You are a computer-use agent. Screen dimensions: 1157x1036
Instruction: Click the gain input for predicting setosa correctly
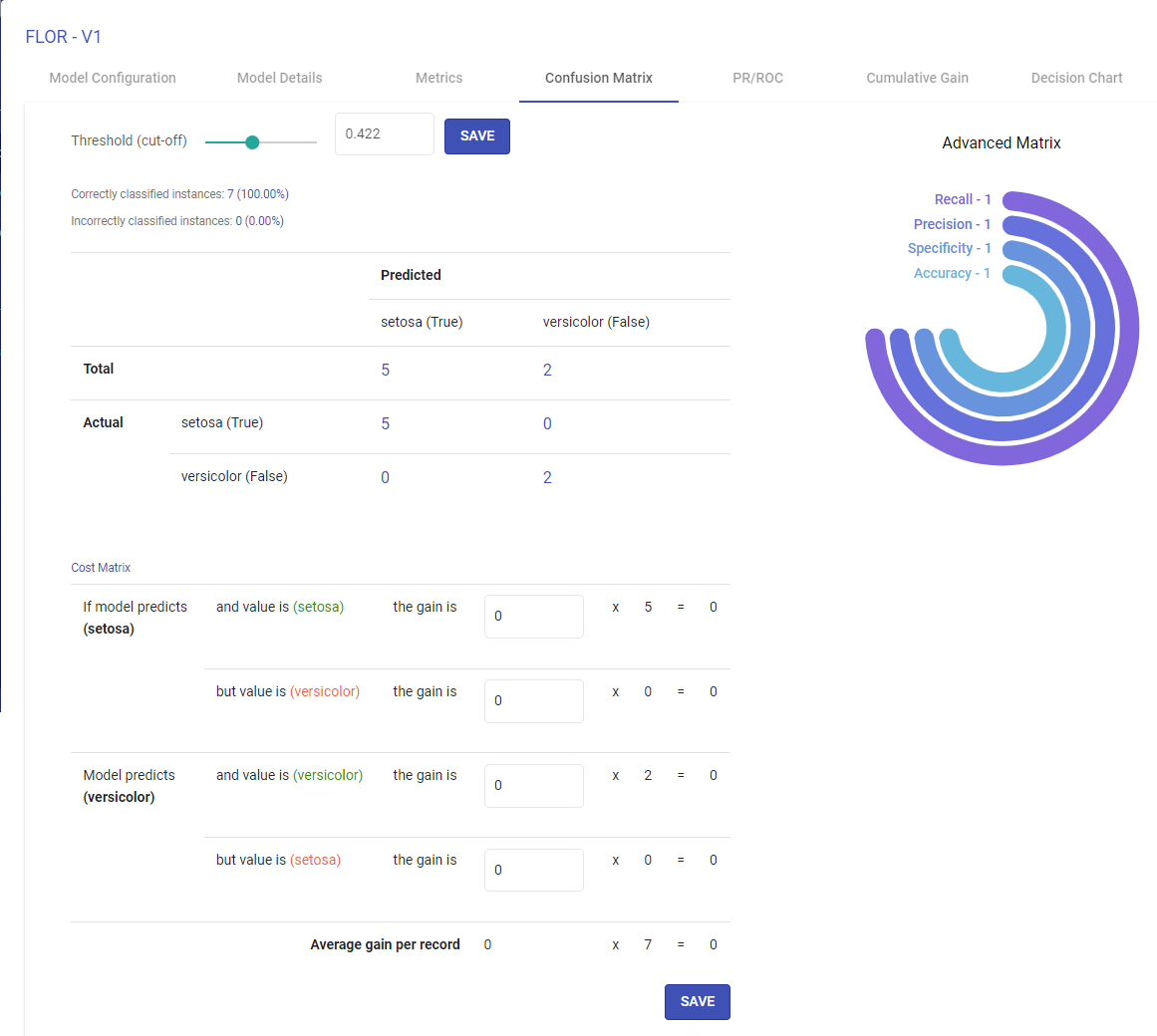(x=533, y=616)
